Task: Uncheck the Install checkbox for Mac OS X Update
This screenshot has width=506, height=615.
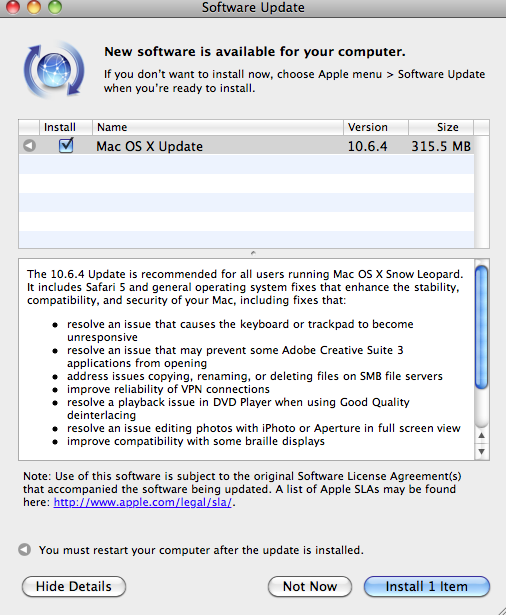Action: pyautogui.click(x=66, y=145)
